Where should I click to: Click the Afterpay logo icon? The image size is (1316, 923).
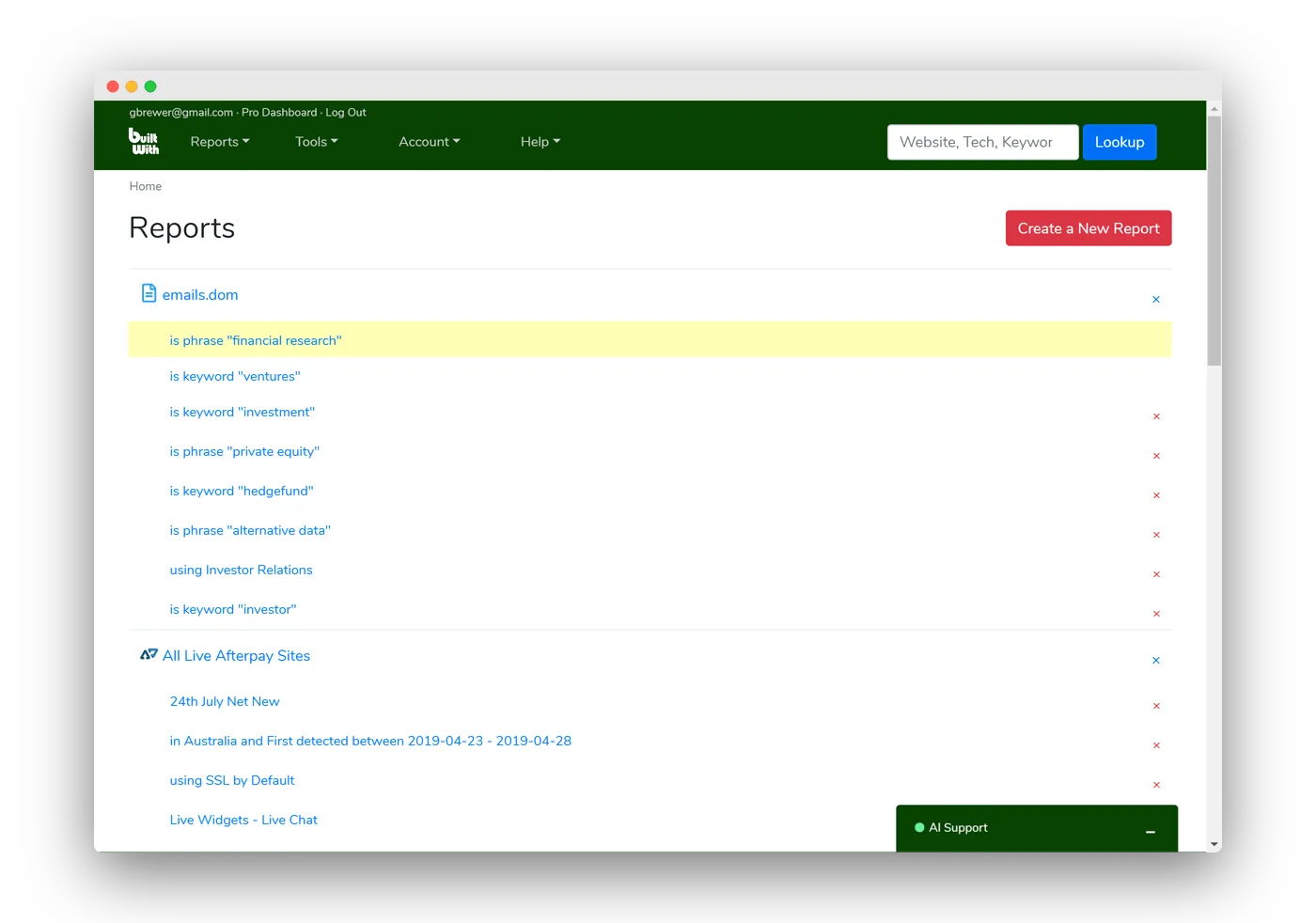tap(149, 654)
